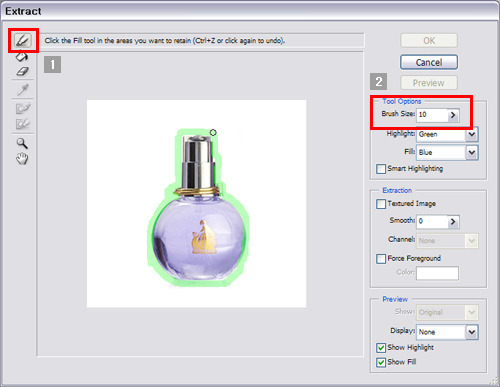
Task: Select the Hand pan tool
Action: click(x=22, y=158)
